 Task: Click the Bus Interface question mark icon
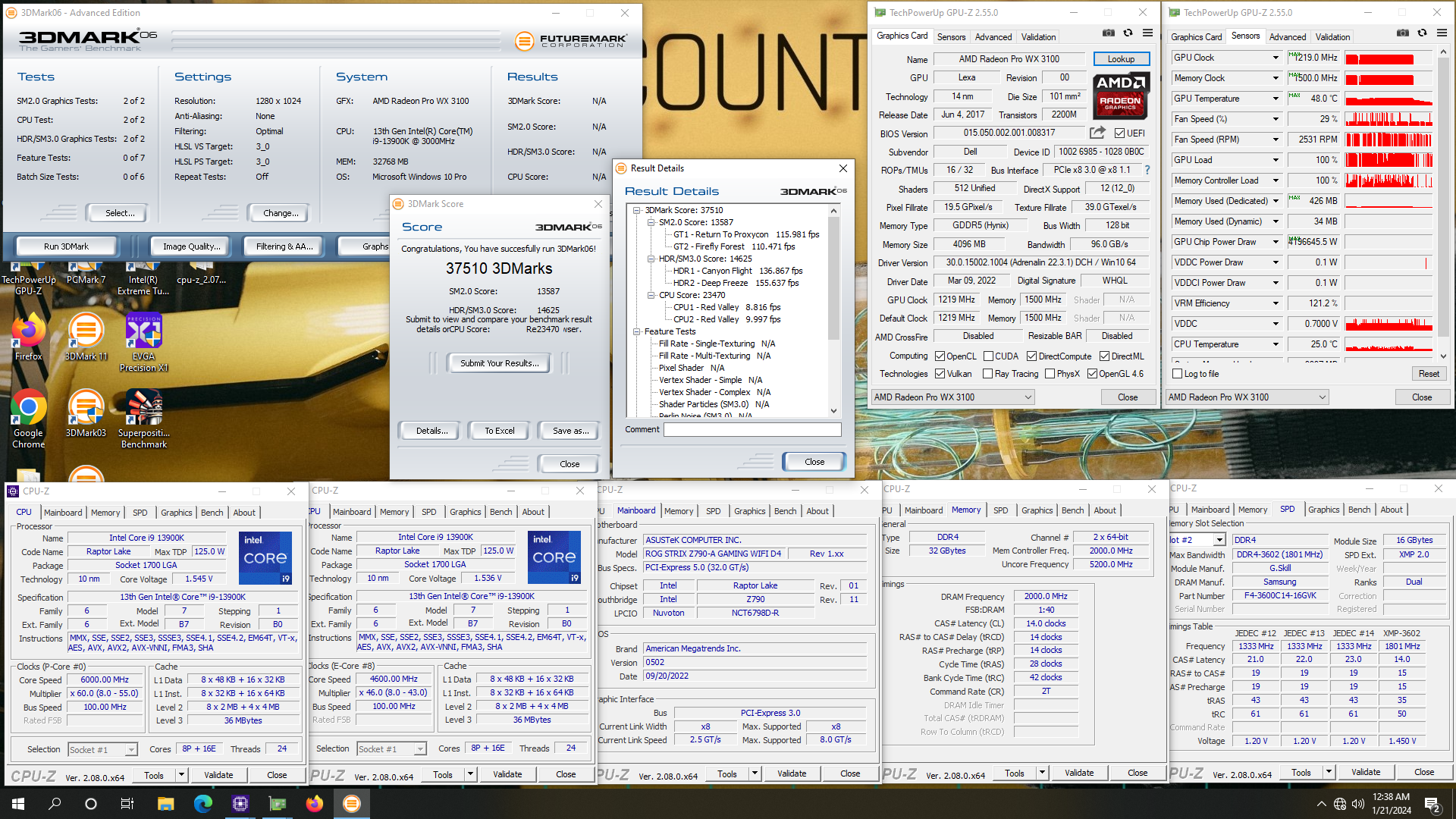pyautogui.click(x=1147, y=170)
